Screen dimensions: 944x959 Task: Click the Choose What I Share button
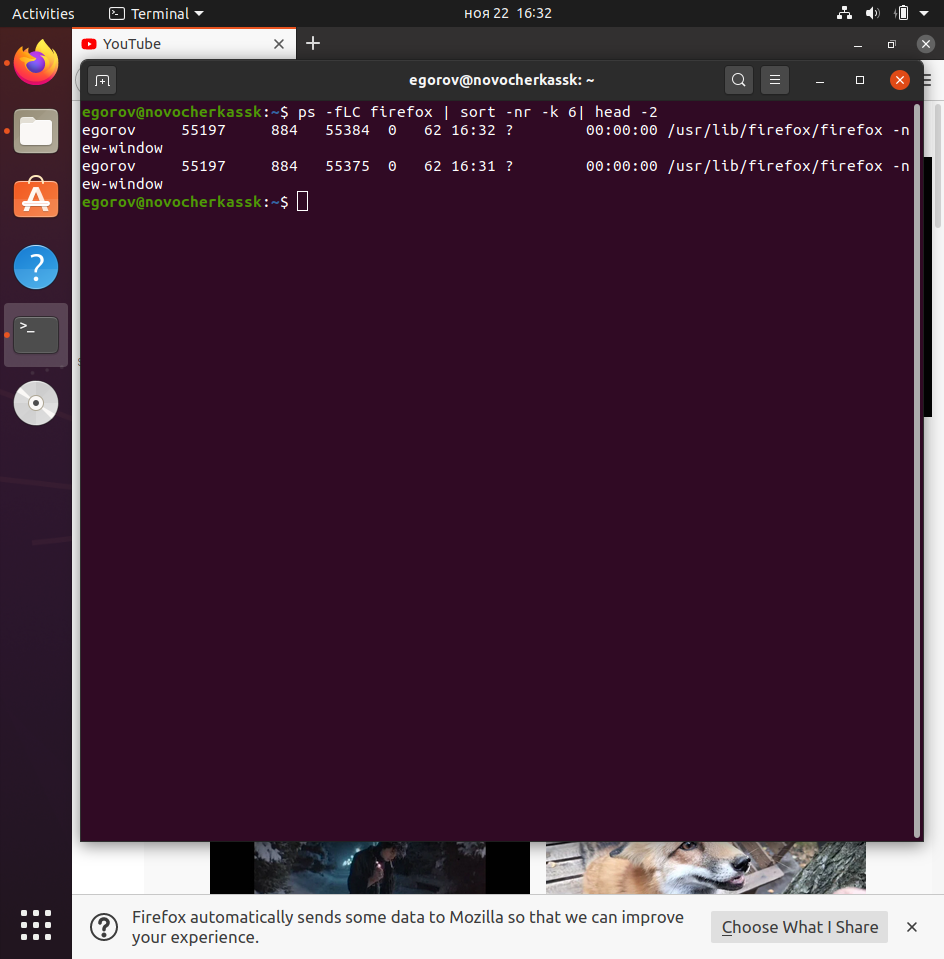(x=799, y=927)
